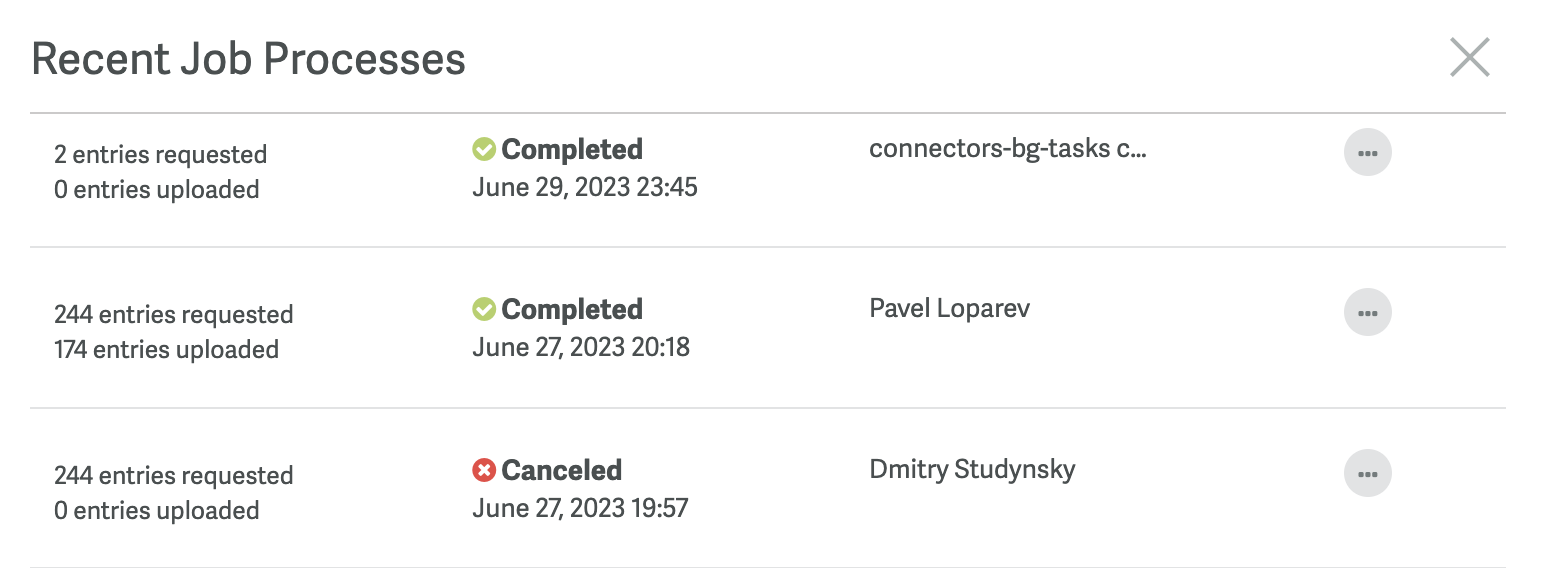Screen dimensions: 1556x568
Task: Click timestamp June 29, 2023 23:45
Action: coord(585,187)
